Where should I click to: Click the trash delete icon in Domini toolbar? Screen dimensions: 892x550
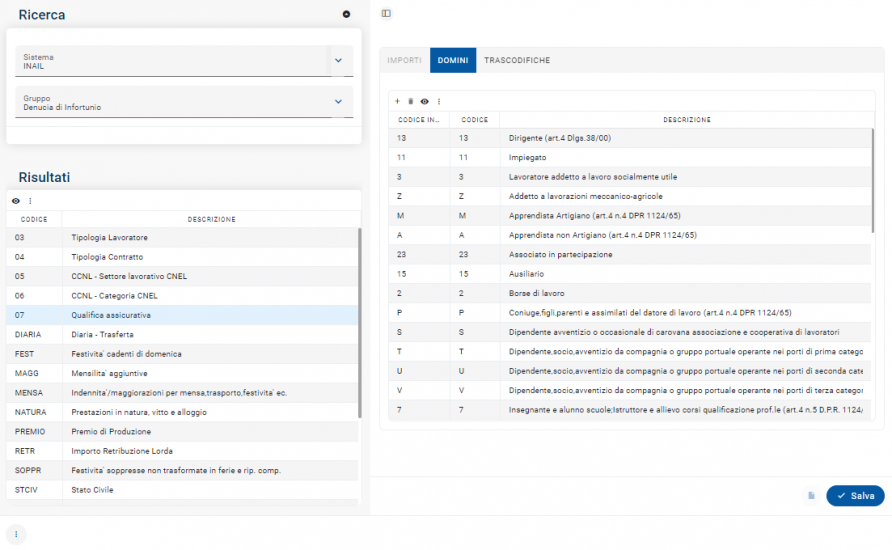[410, 102]
